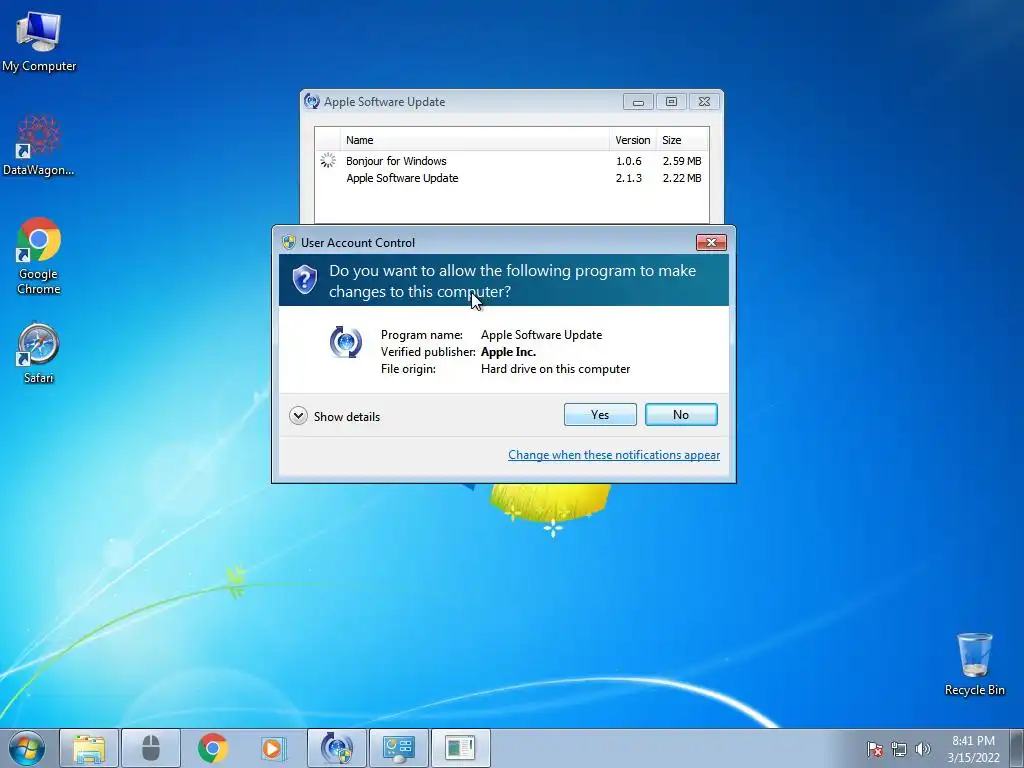Open the network tray icon
Viewport: 1024px width, 768px height.
[x=899, y=749]
